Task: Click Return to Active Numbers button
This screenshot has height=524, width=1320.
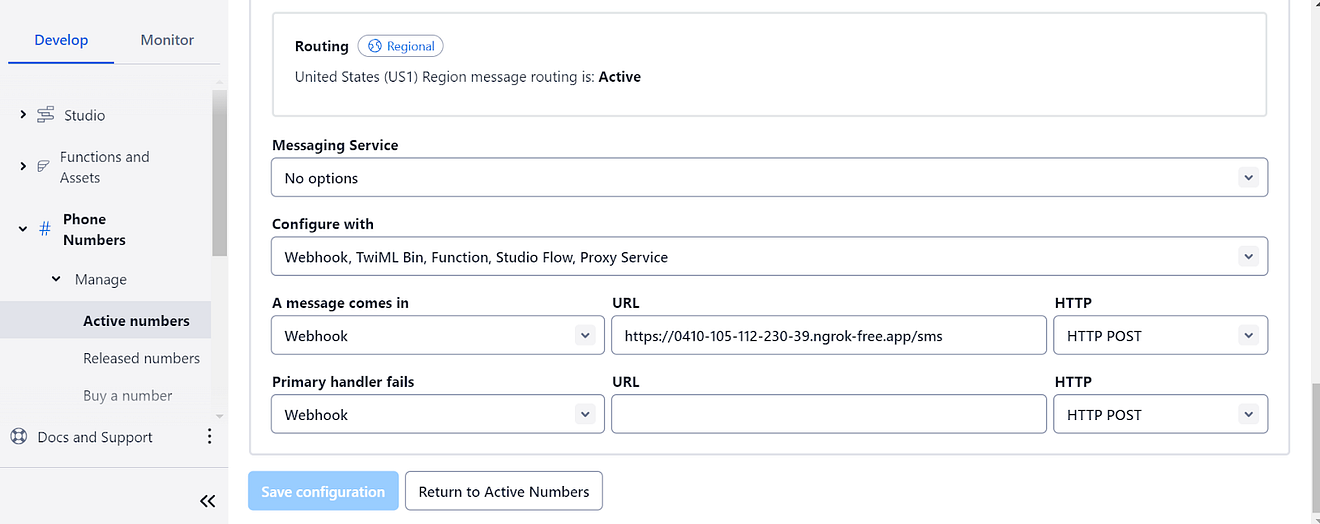Action: (504, 491)
